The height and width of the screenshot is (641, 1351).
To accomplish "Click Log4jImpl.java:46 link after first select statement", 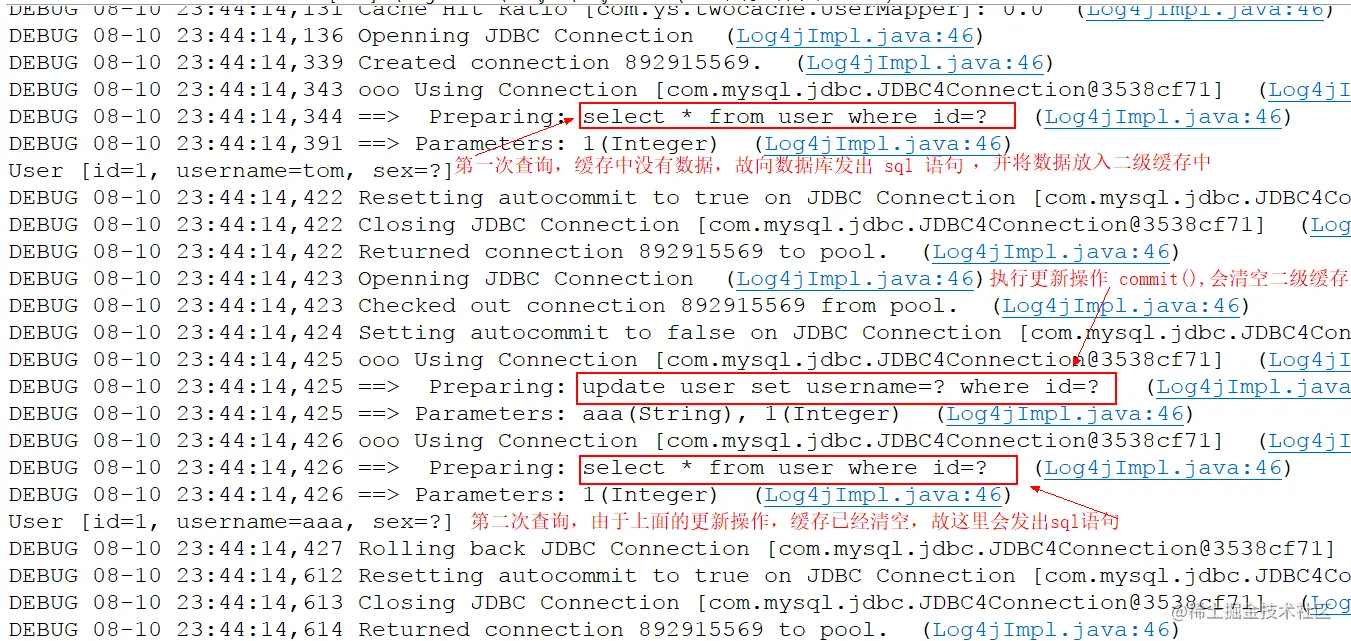I will [x=1163, y=117].
